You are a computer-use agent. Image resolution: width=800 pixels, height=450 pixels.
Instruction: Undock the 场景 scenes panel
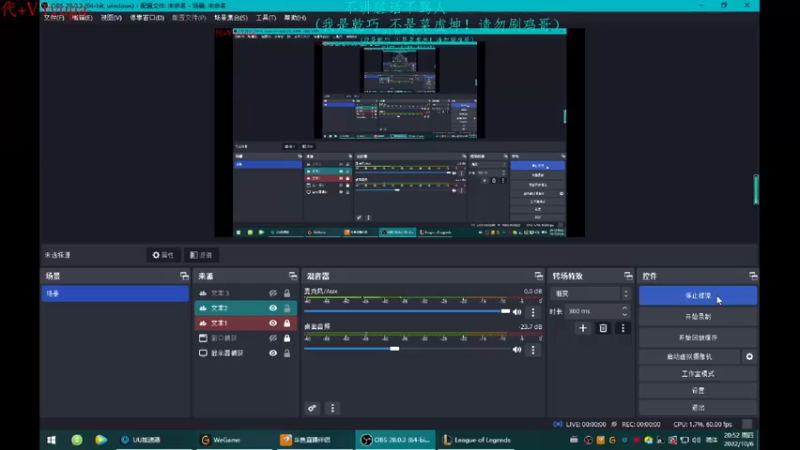pos(184,276)
